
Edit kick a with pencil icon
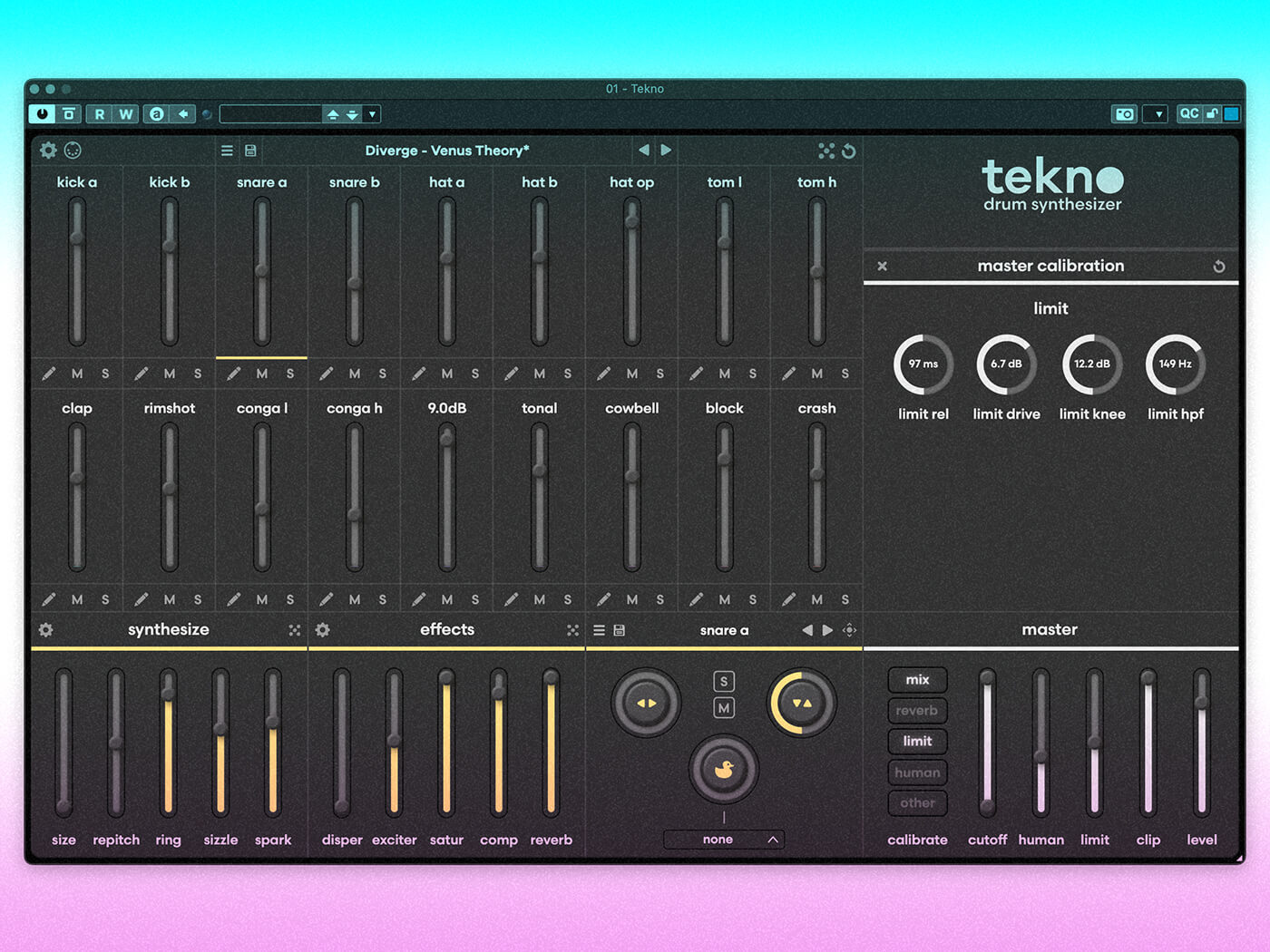49,374
